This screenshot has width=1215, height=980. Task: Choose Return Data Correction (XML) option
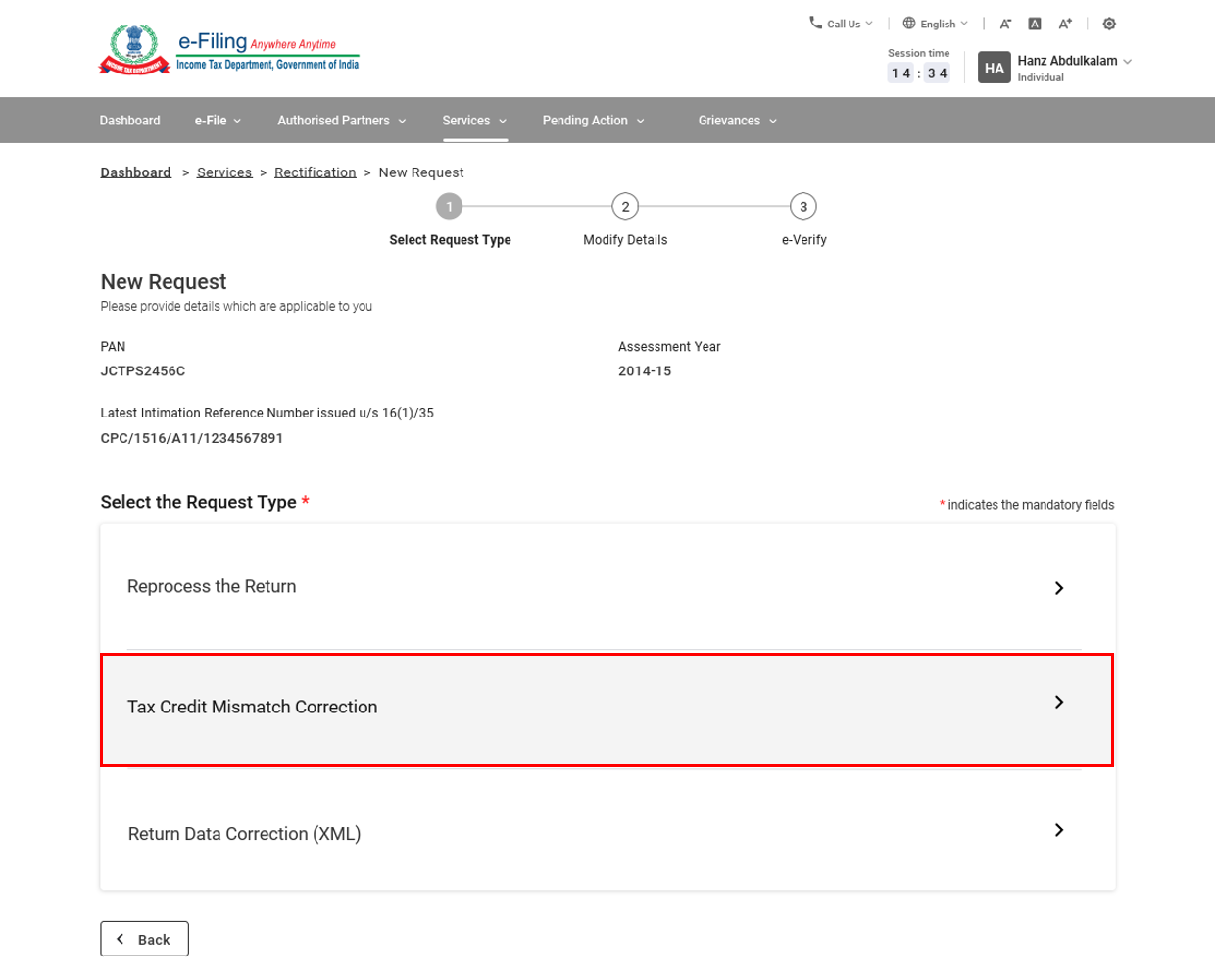(x=607, y=833)
